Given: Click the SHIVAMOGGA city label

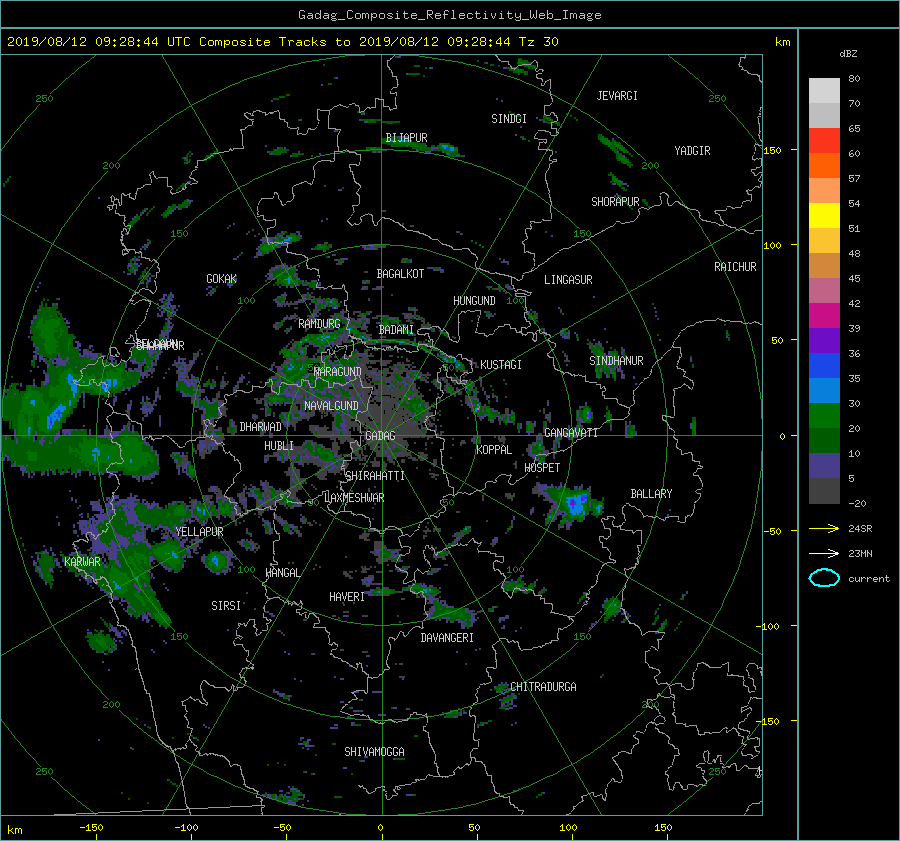Looking at the screenshot, I should coord(374,752).
